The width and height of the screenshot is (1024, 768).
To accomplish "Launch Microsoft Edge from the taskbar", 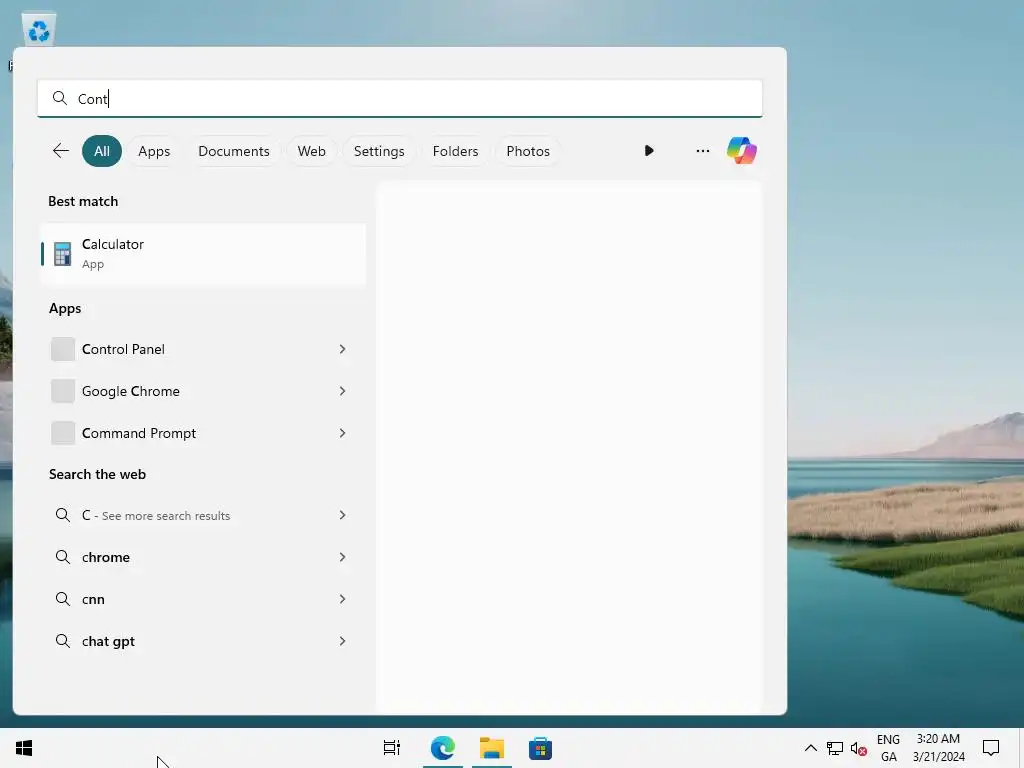I will 442,748.
